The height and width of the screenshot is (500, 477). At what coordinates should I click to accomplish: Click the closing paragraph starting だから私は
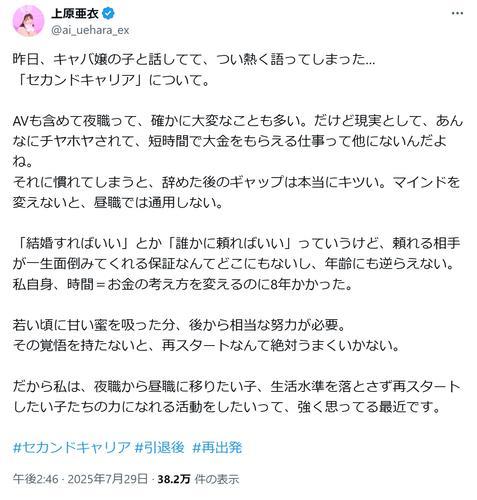click(237, 397)
